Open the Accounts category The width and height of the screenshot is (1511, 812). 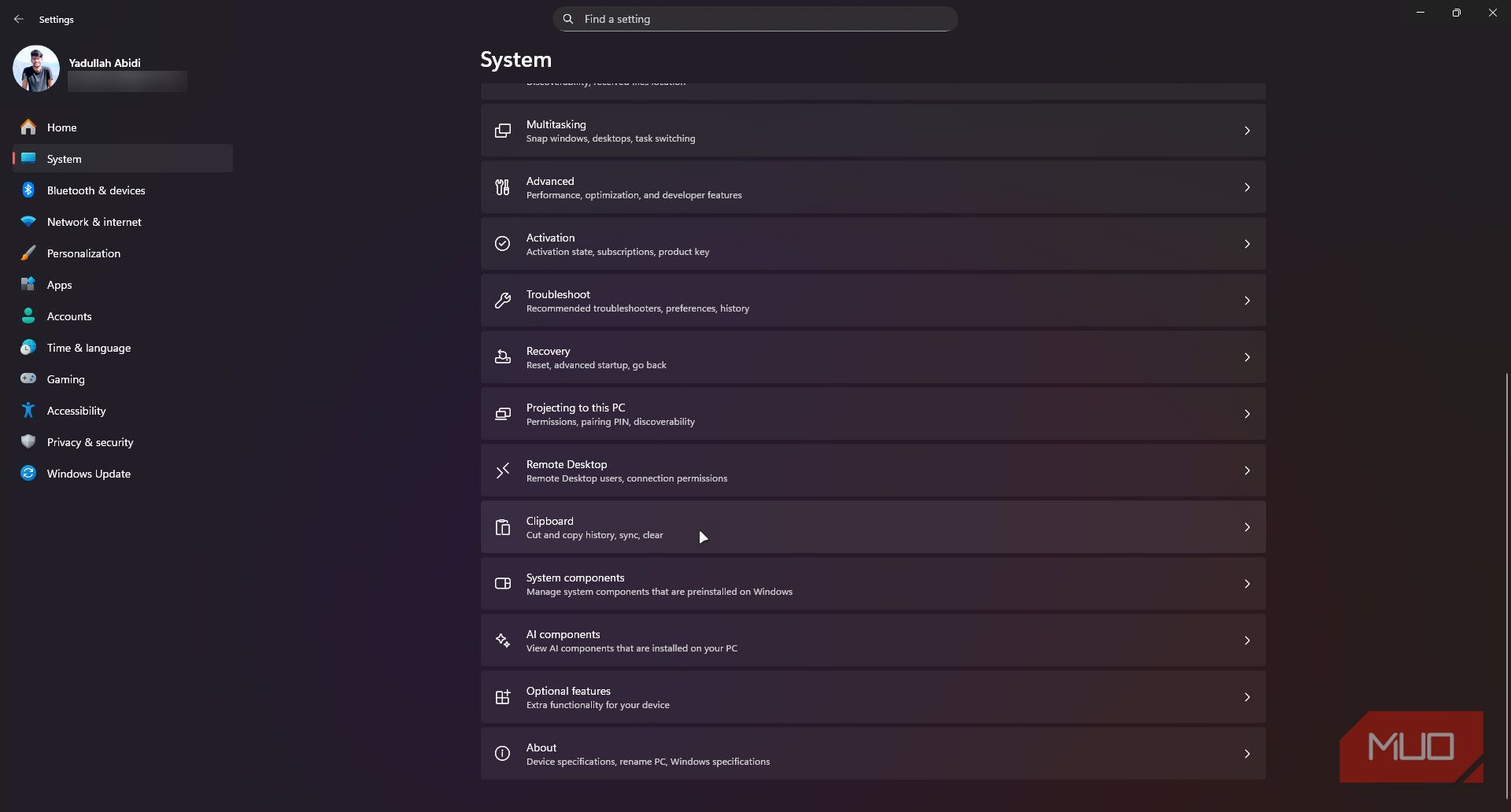click(123, 316)
